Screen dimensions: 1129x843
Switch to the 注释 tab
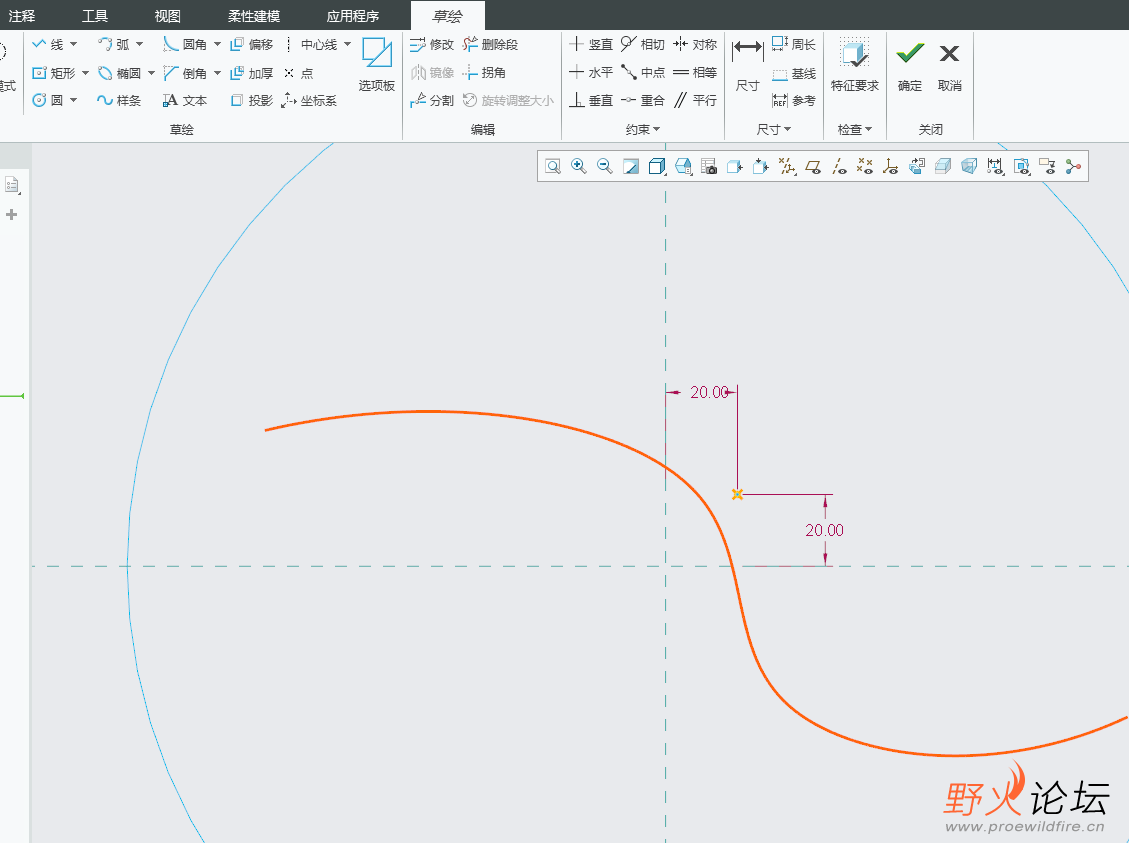click(22, 16)
